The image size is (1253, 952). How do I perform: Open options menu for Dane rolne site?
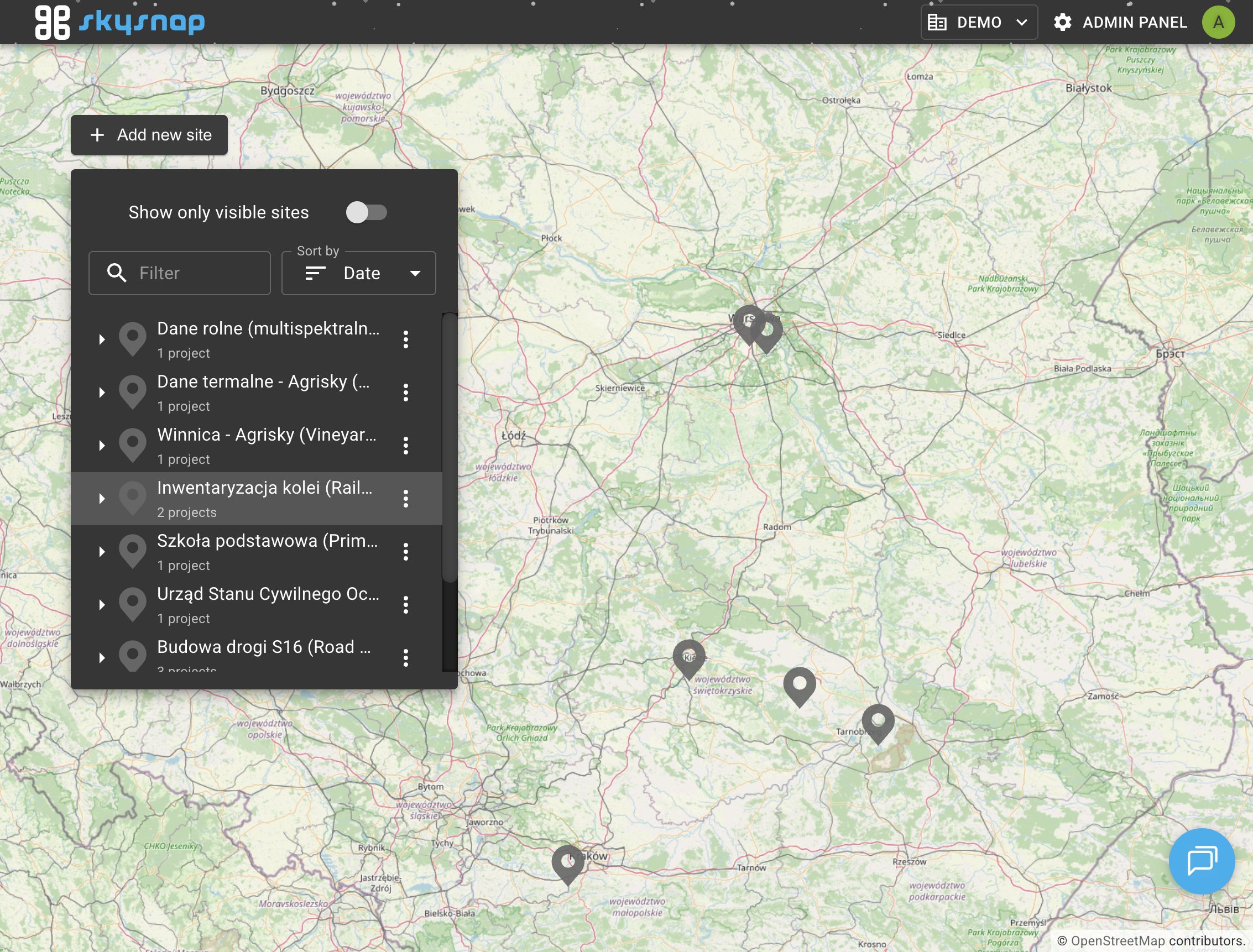[406, 339]
